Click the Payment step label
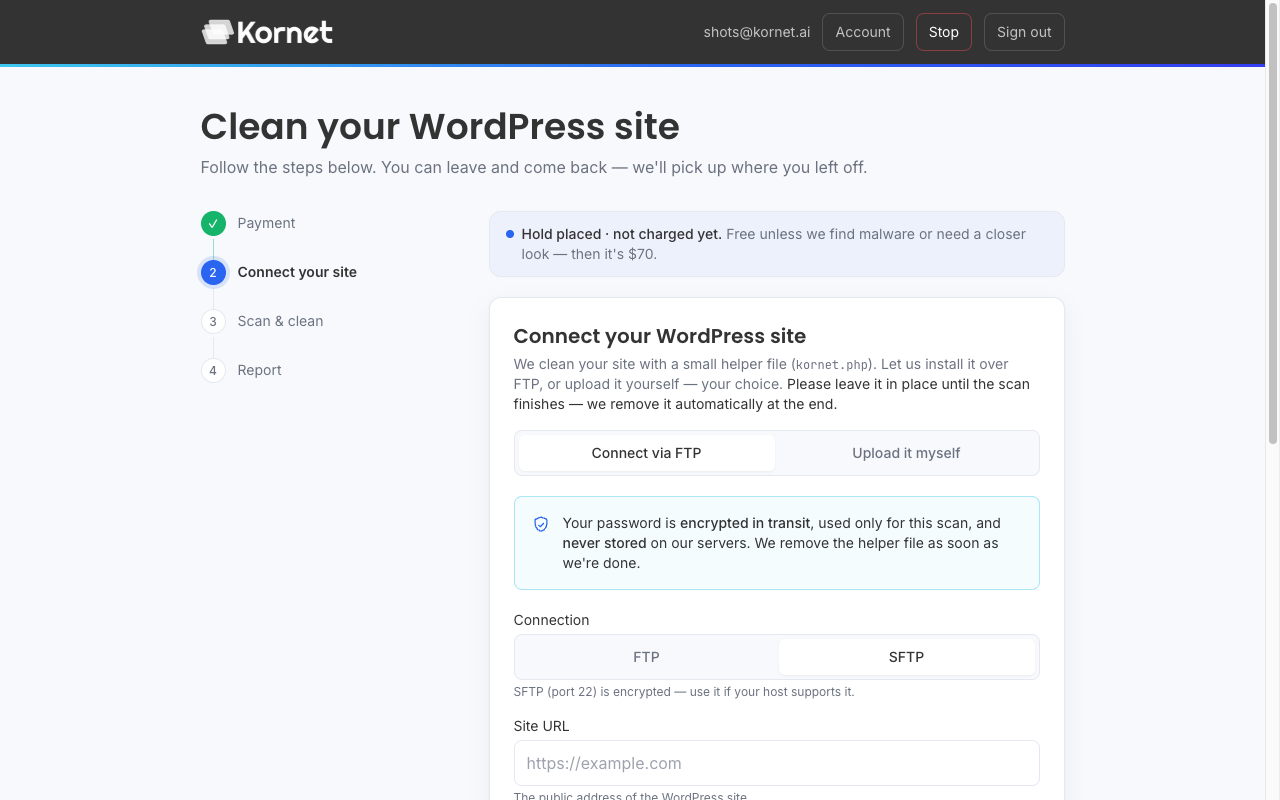The height and width of the screenshot is (800, 1280). pos(266,223)
